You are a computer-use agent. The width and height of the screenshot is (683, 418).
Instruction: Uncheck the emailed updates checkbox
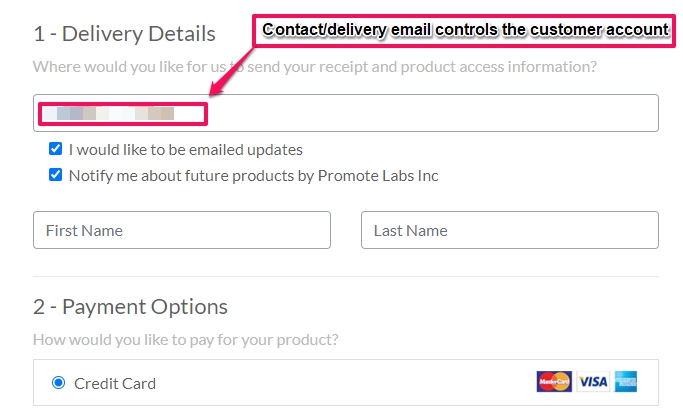tap(55, 148)
